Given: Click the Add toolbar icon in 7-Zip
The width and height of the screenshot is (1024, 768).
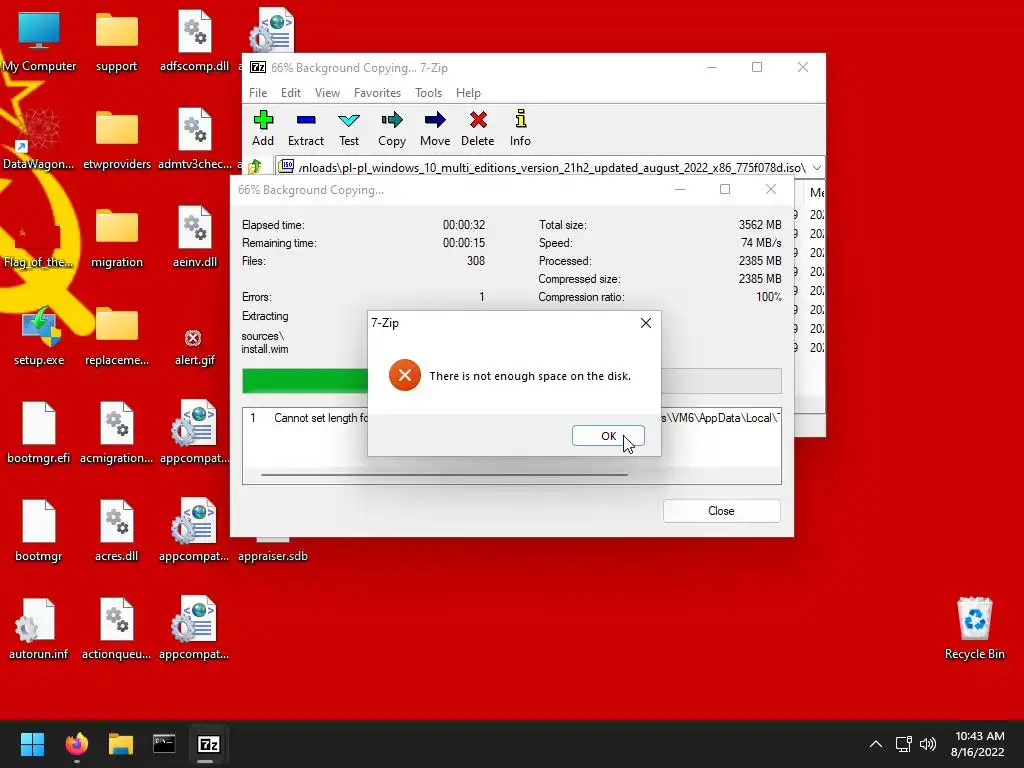Looking at the screenshot, I should click(x=263, y=129).
